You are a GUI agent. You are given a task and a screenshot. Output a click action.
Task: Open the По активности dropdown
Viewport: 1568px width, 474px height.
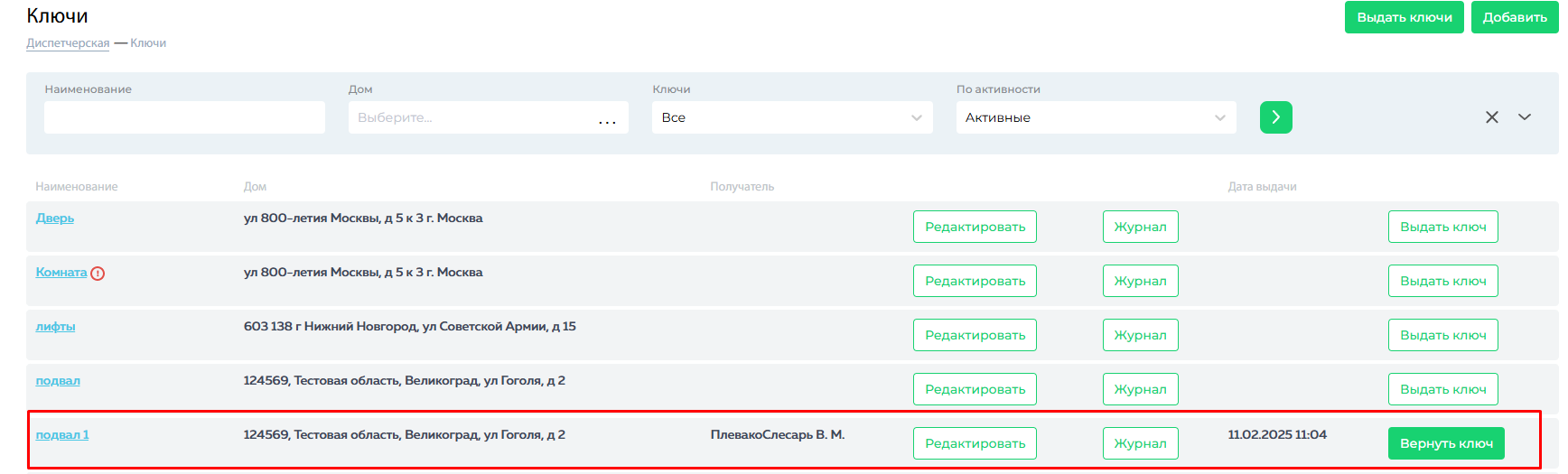[1096, 117]
